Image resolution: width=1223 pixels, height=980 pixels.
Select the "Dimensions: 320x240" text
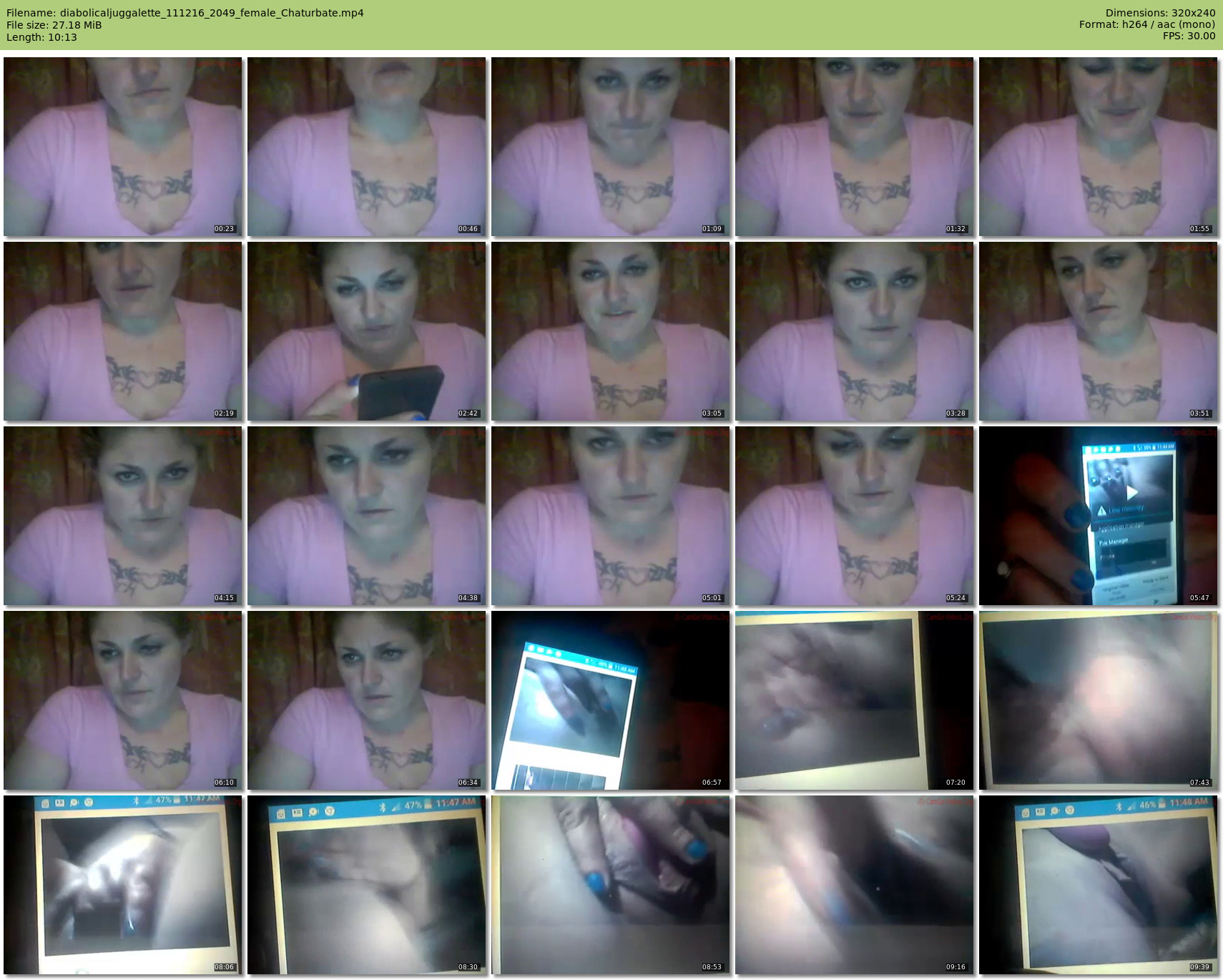click(x=1160, y=13)
